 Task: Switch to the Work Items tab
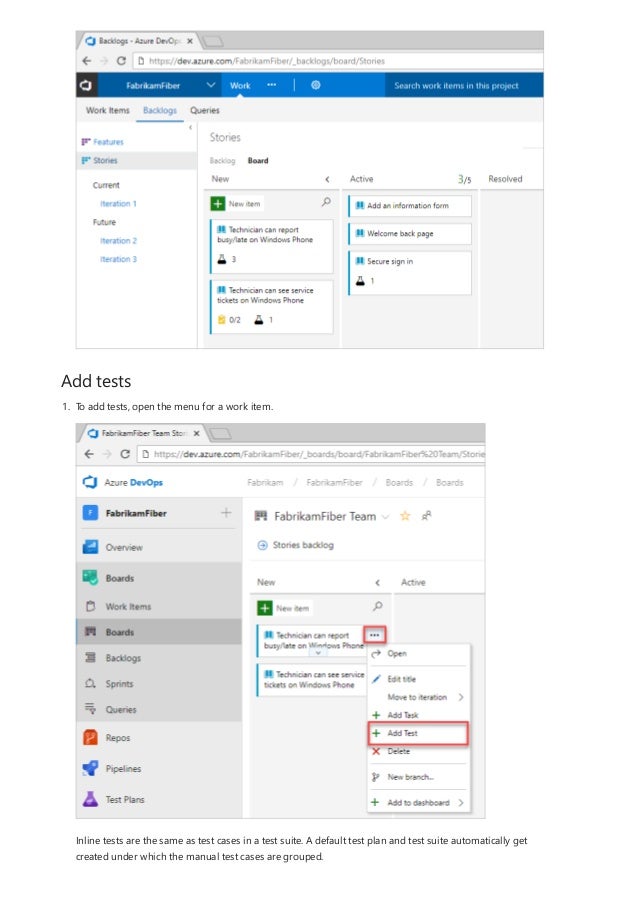point(108,110)
